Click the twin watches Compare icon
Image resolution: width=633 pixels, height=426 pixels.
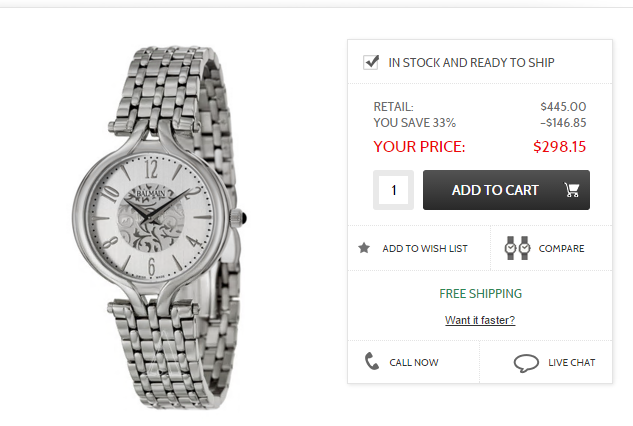tap(516, 248)
